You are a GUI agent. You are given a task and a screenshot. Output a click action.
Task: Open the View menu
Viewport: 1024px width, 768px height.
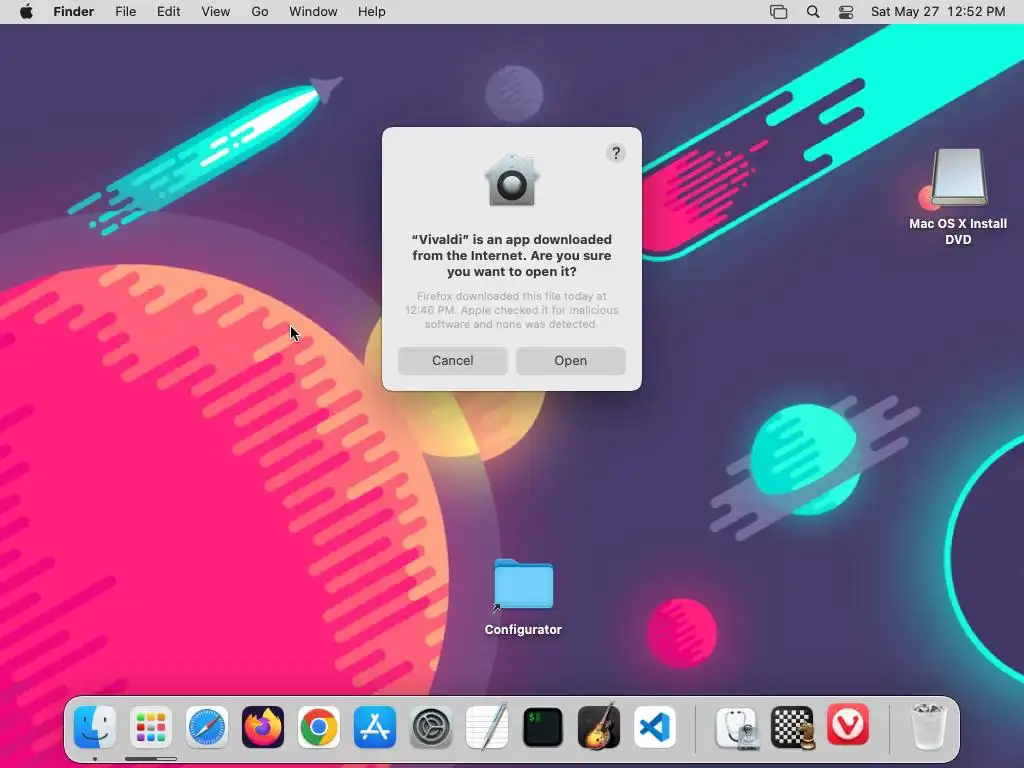(x=216, y=12)
